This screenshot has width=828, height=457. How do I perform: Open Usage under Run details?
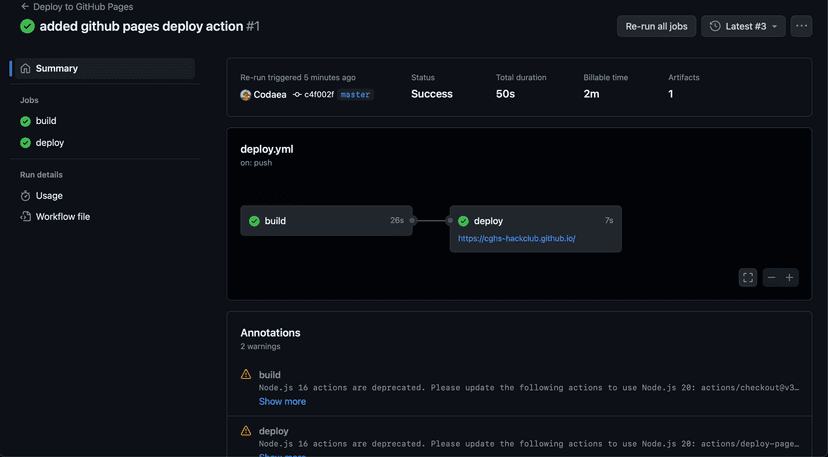(x=49, y=196)
